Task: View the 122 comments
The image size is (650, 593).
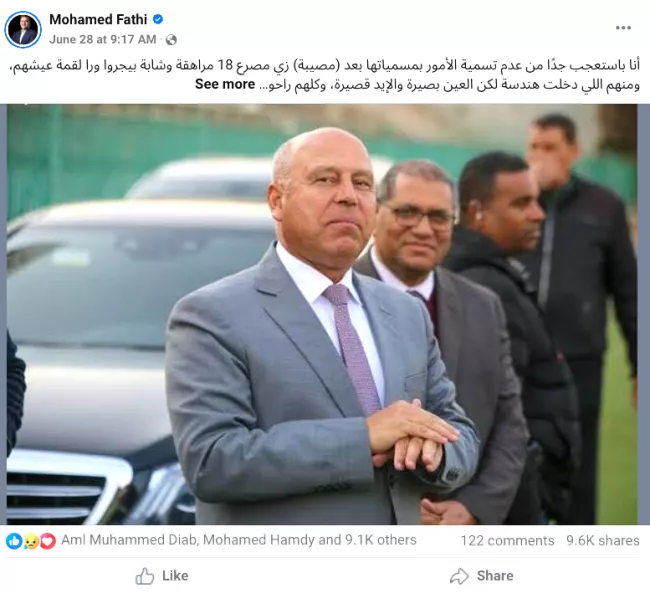Action: click(507, 541)
